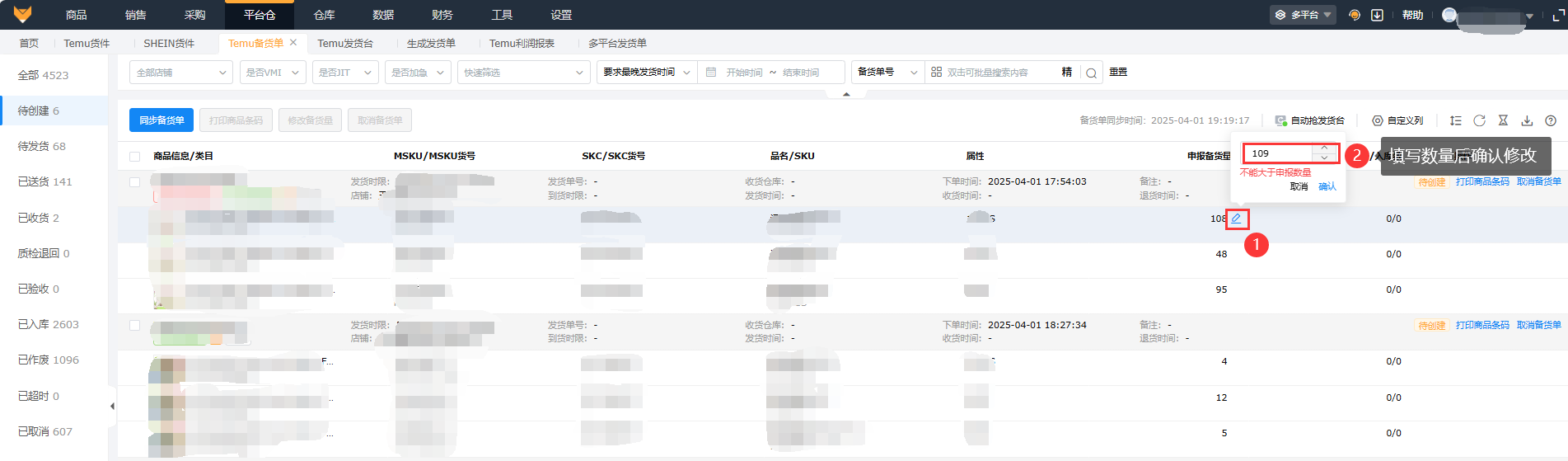Open the 备货单号 search type dropdown
Screen dimensions: 1568x461
887,73
